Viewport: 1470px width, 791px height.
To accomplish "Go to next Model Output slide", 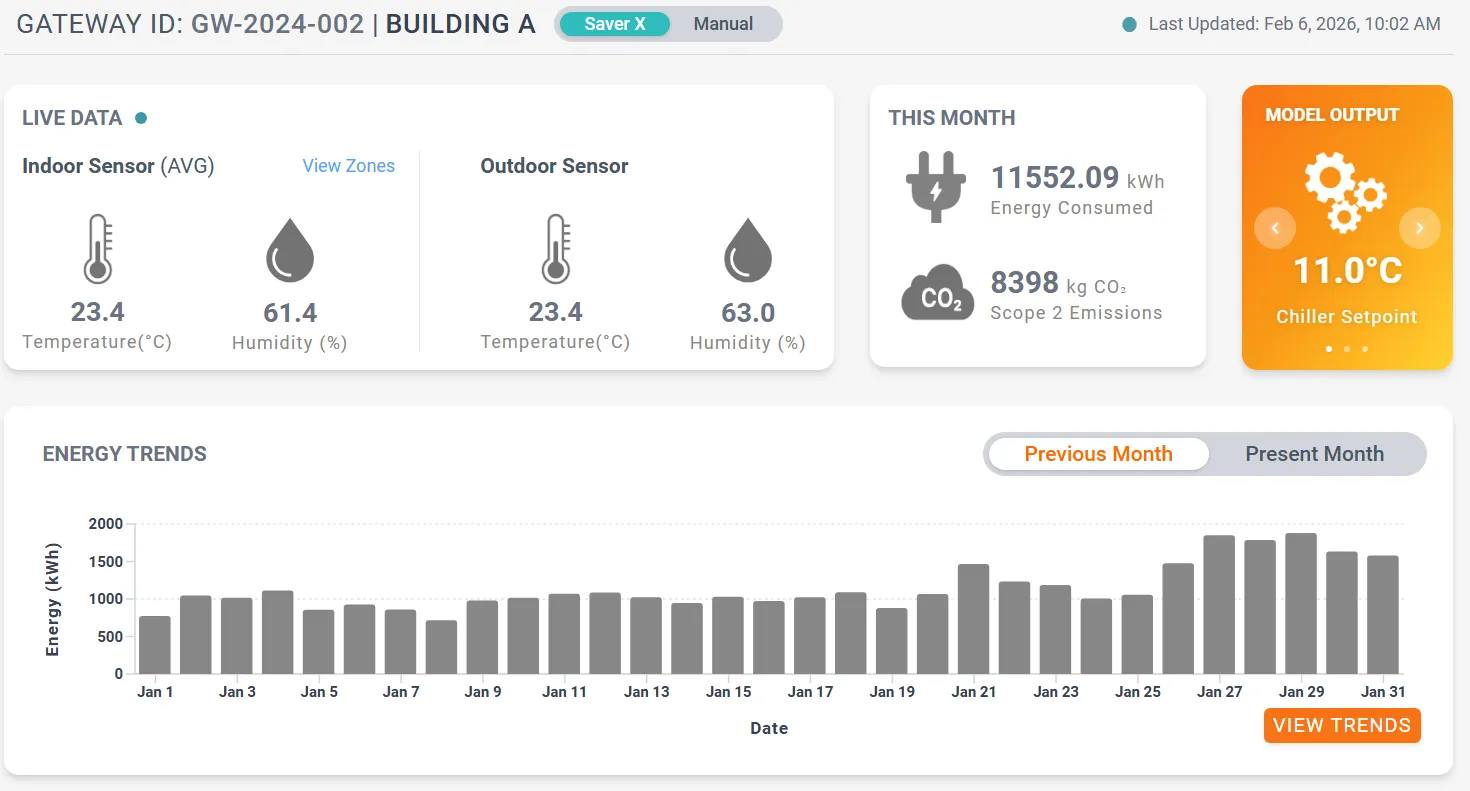I will click(1419, 228).
